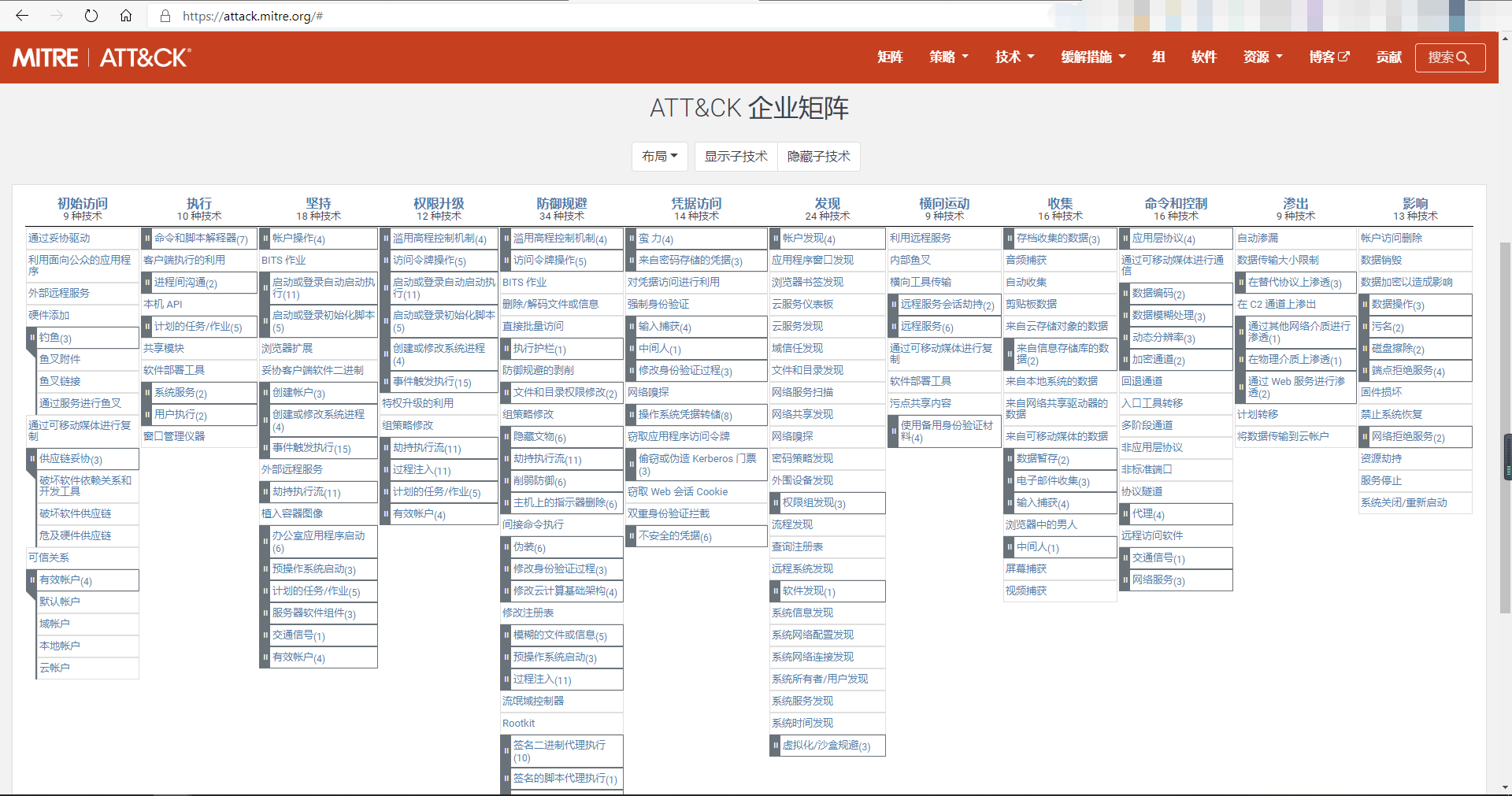The height and width of the screenshot is (796, 1512).
Task: Click the browser back arrow
Action: (21, 16)
